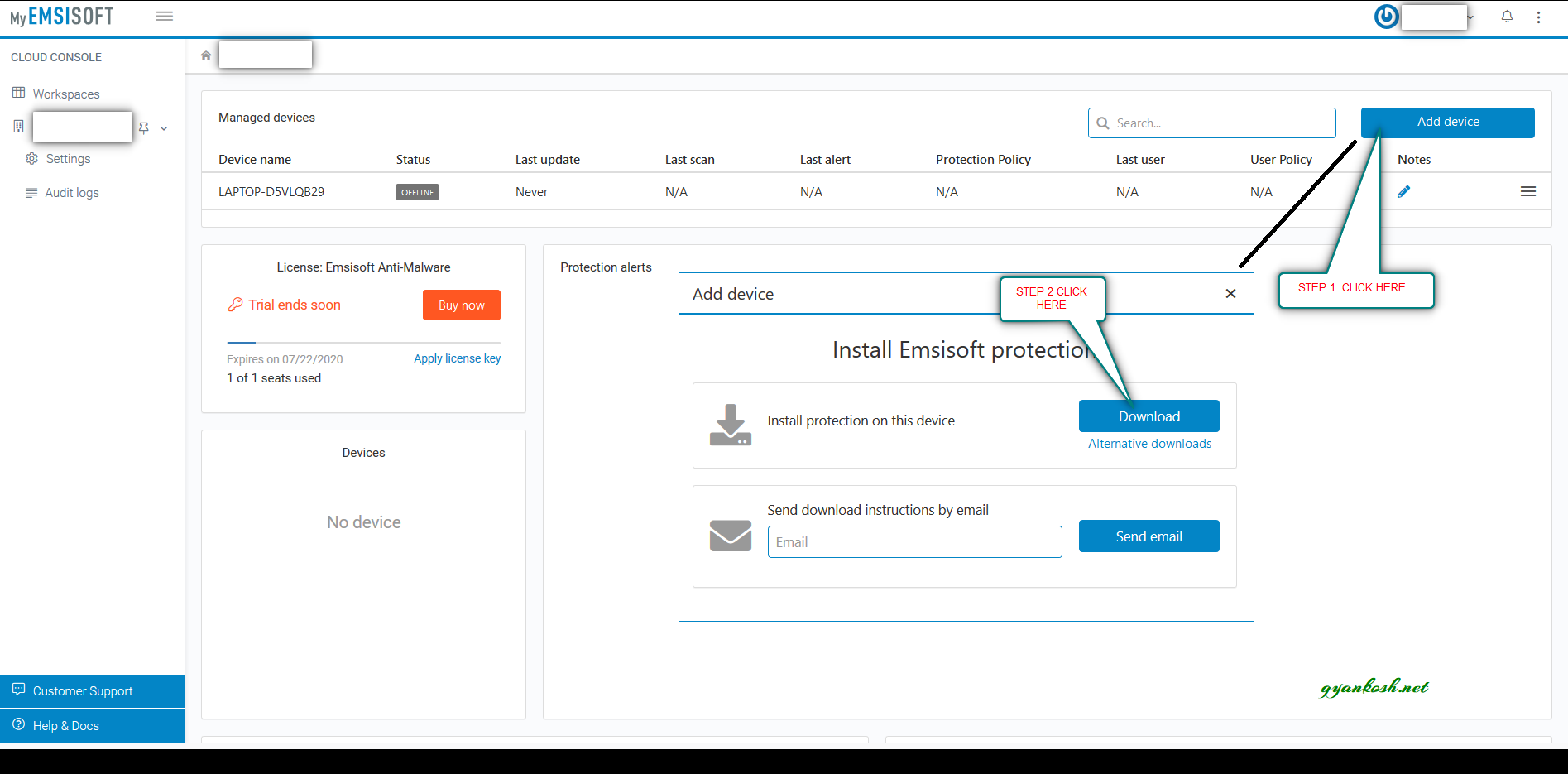Pin the current workspace
This screenshot has height=774, width=1568.
pyautogui.click(x=143, y=127)
